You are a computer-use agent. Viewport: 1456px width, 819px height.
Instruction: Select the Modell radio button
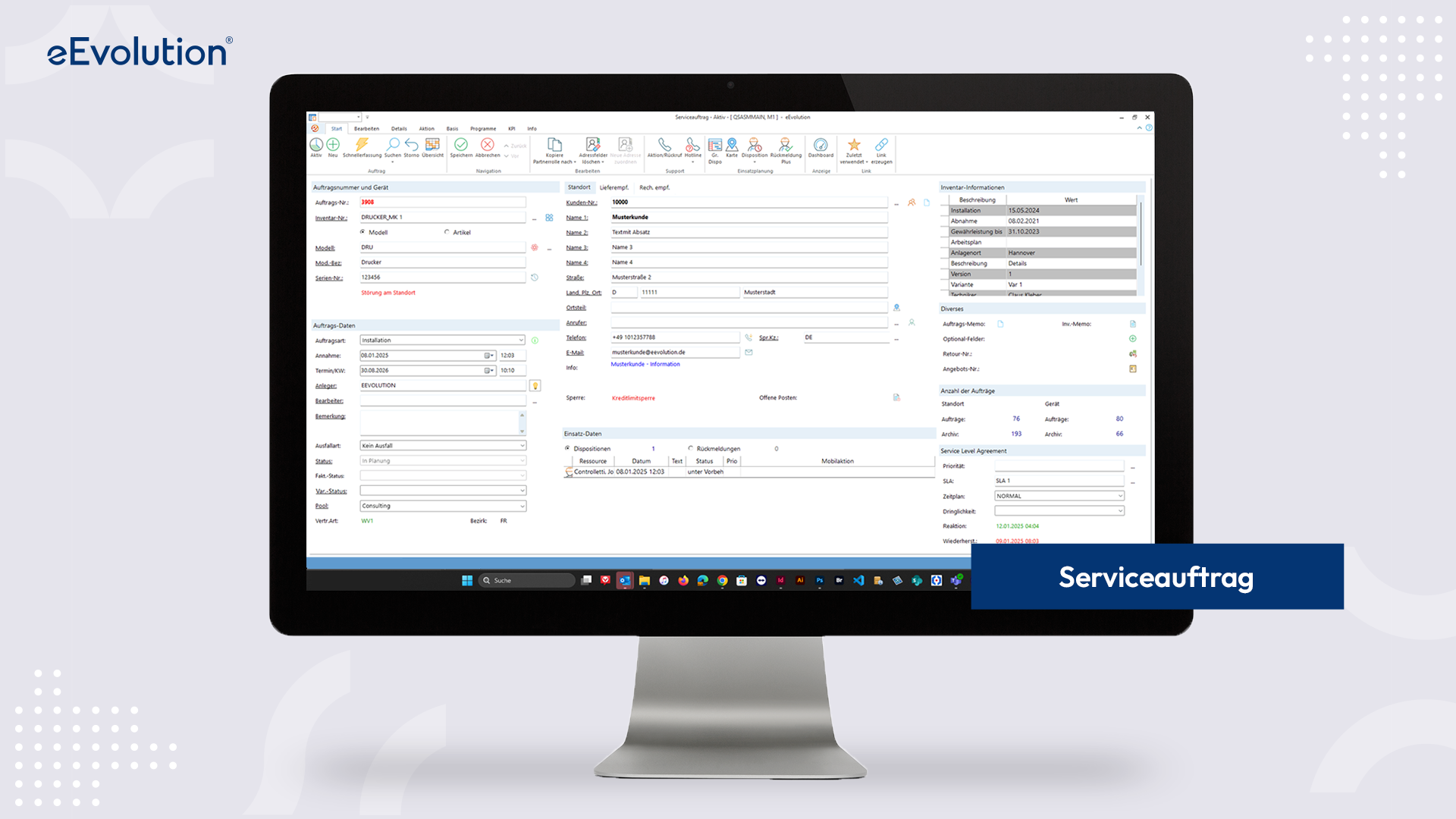tap(363, 232)
